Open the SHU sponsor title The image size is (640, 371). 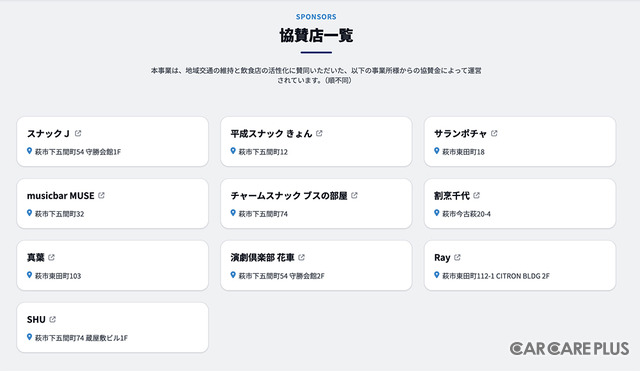(36, 320)
